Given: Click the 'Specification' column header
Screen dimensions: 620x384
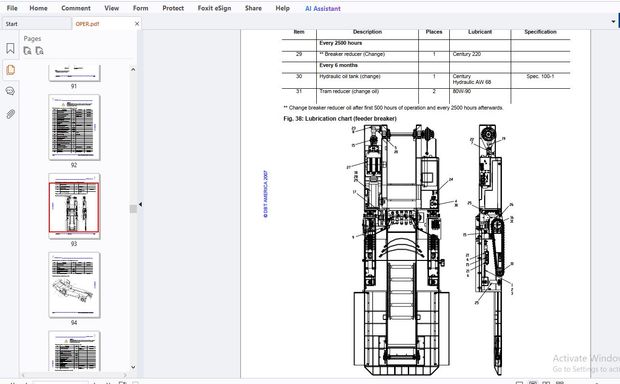Looking at the screenshot, I should pos(541,32).
